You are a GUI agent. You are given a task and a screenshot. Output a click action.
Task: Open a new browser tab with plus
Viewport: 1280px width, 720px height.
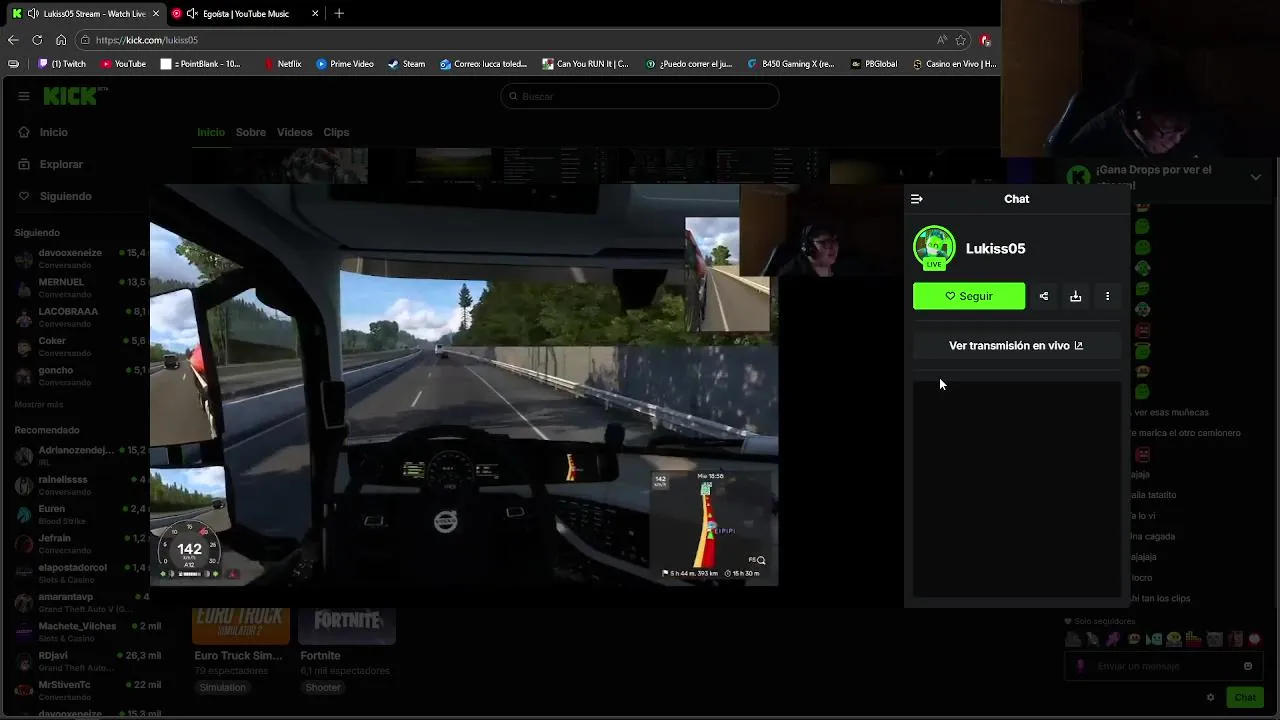tap(339, 13)
